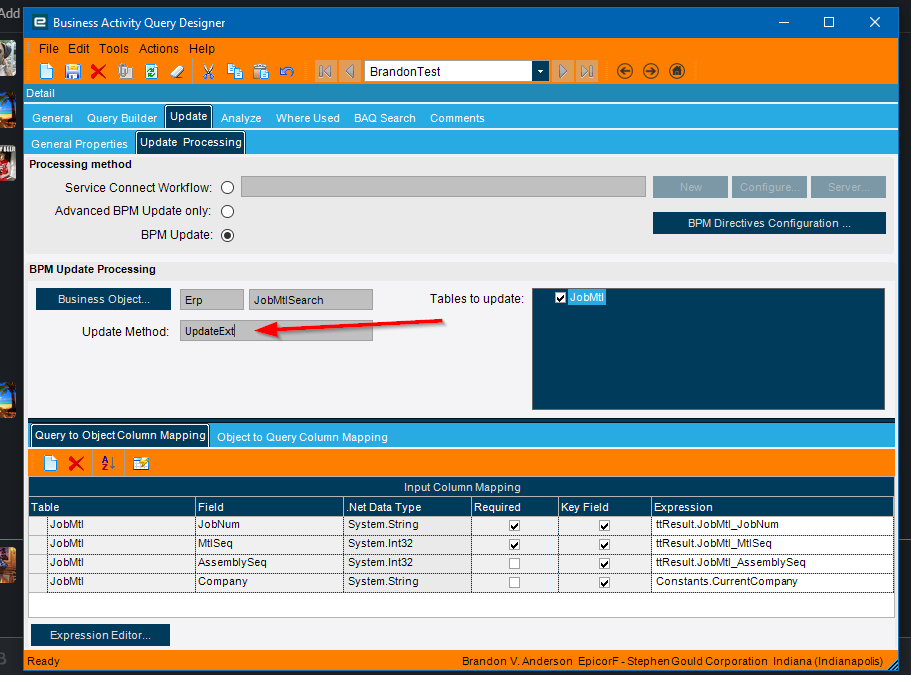Switch to the Analyze tab
Screen dimensions: 911x675
click(241, 118)
